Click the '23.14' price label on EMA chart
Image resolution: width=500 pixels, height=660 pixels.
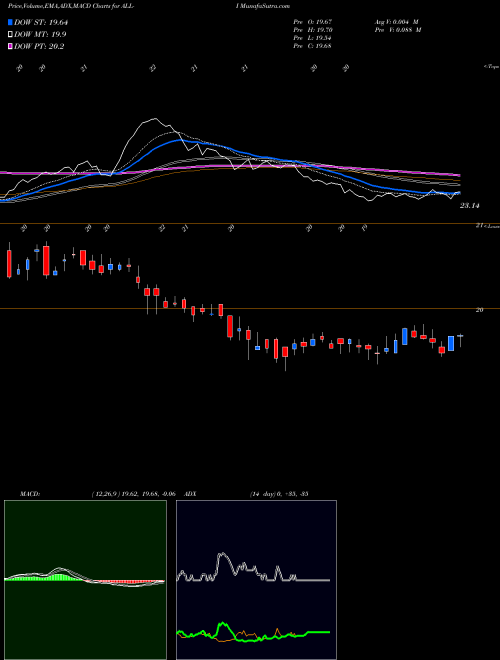(470, 206)
